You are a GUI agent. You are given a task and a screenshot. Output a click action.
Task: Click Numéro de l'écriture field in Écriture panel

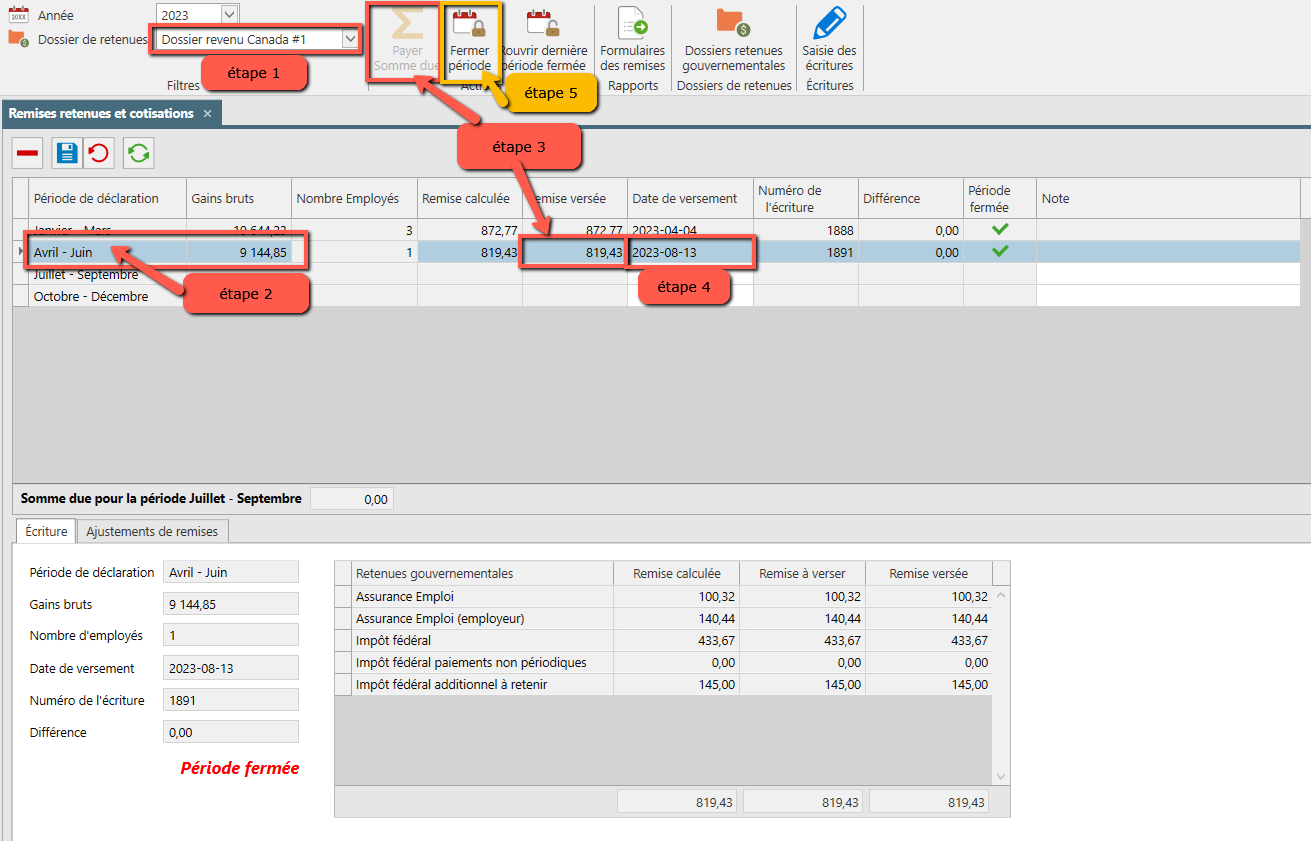(230, 700)
